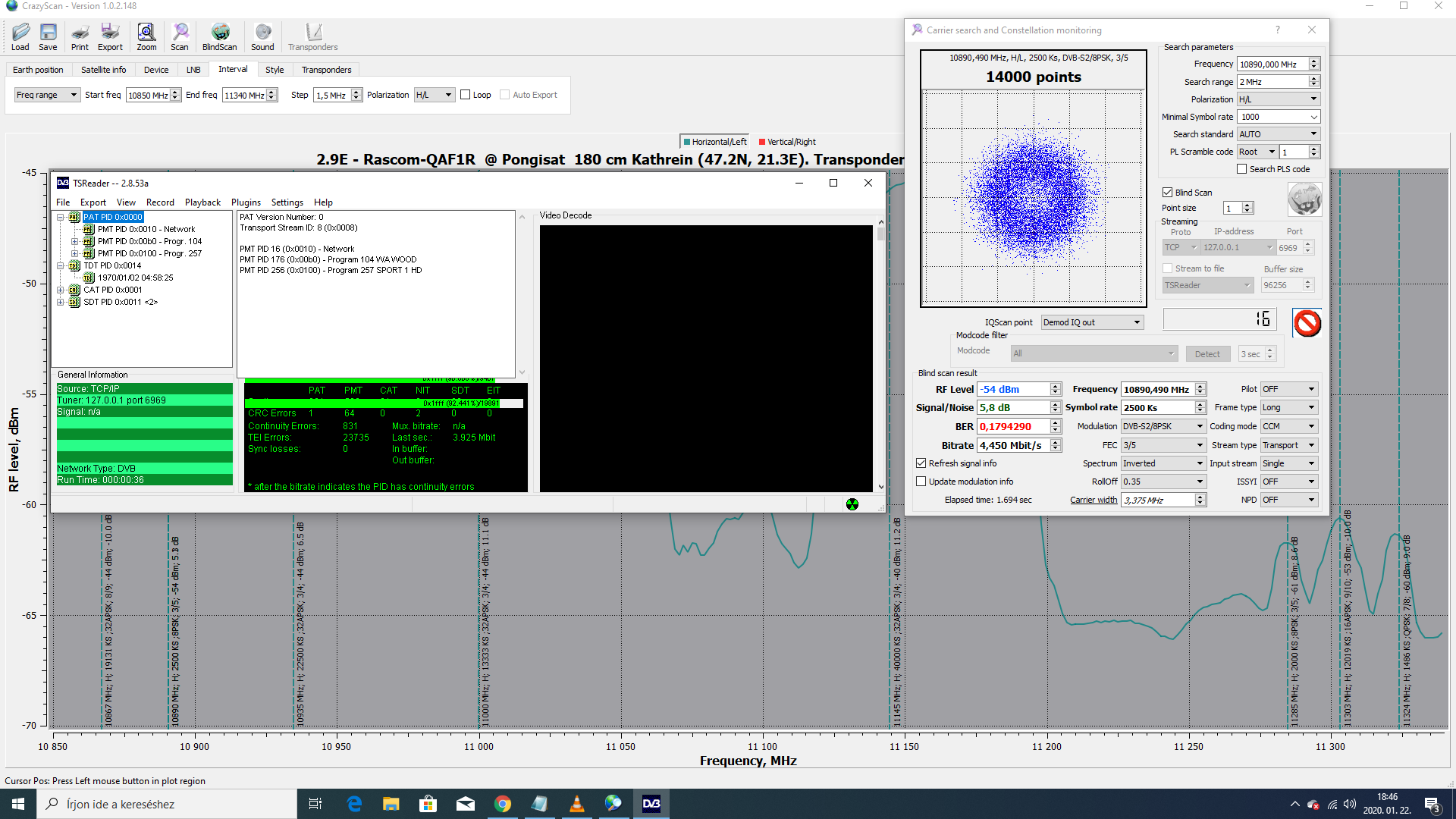Viewport: 1456px width, 819px height.
Task: Open the Search standard AUTO dropdown
Action: coord(1279,134)
